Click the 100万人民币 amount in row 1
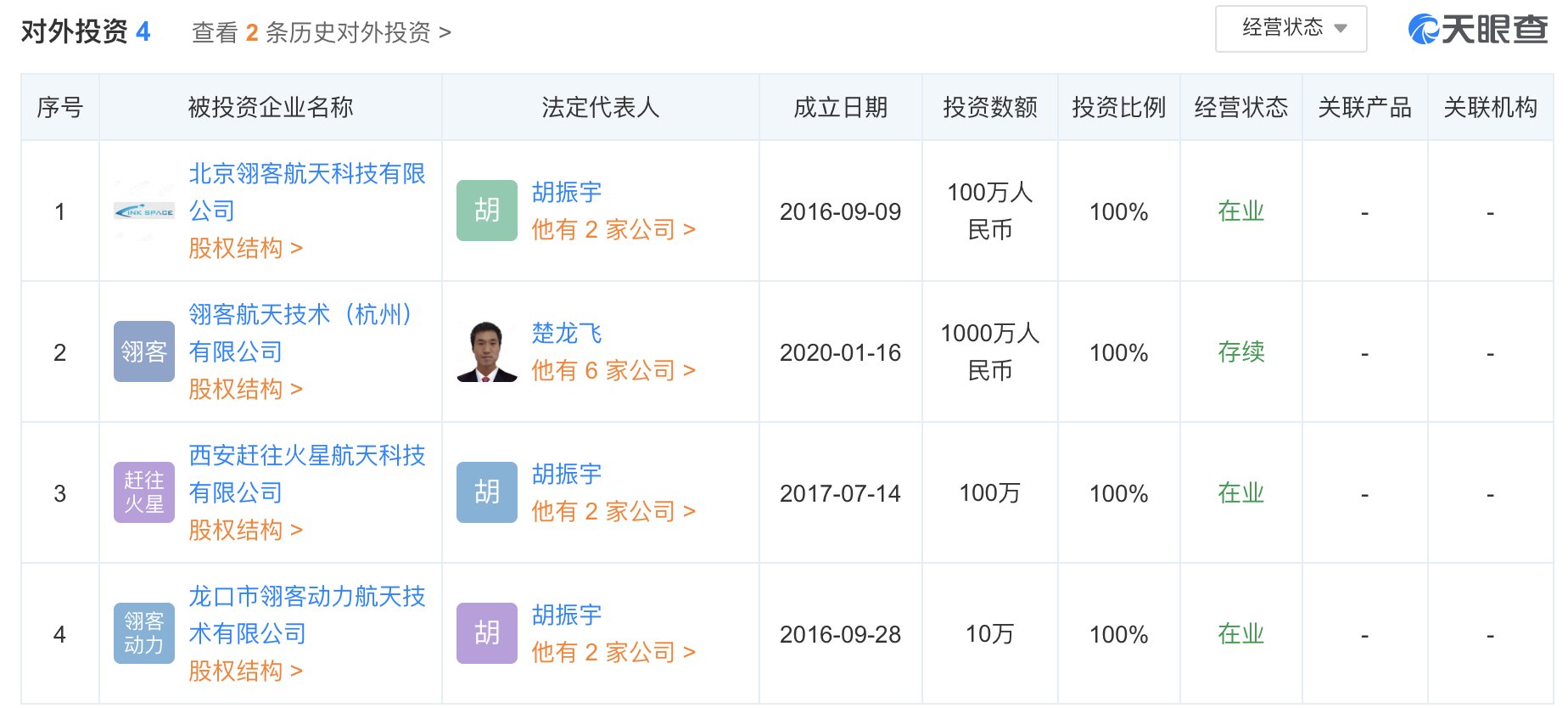Image resolution: width=1568 pixels, height=708 pixels. point(990,211)
